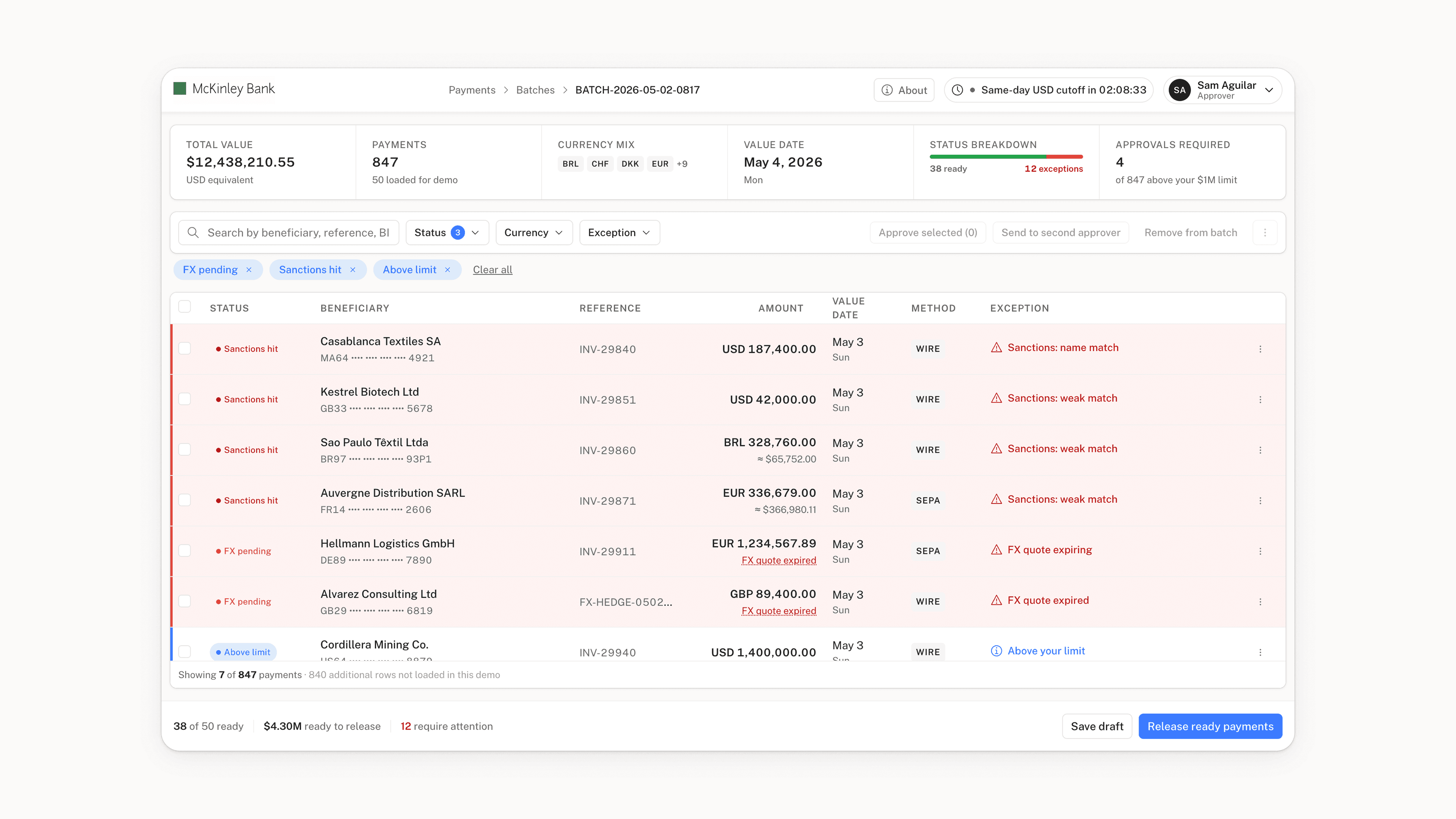This screenshot has height=819, width=1456.
Task: Remove the Sanctions hit filter chip
Action: point(353,270)
